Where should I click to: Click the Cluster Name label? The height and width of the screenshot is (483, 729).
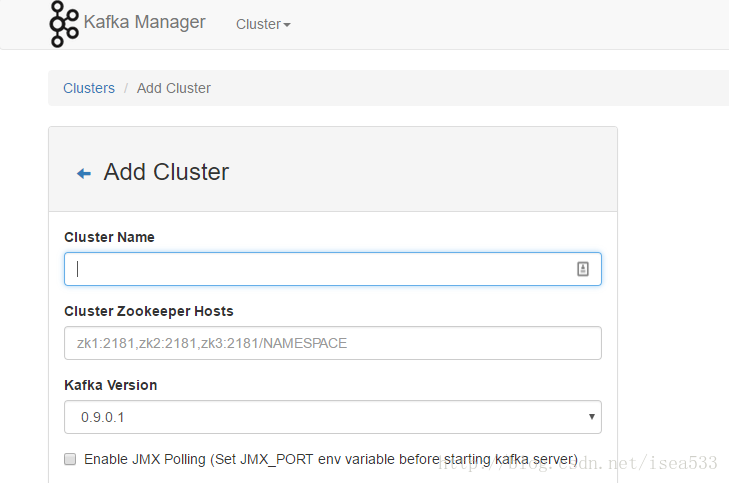click(109, 237)
